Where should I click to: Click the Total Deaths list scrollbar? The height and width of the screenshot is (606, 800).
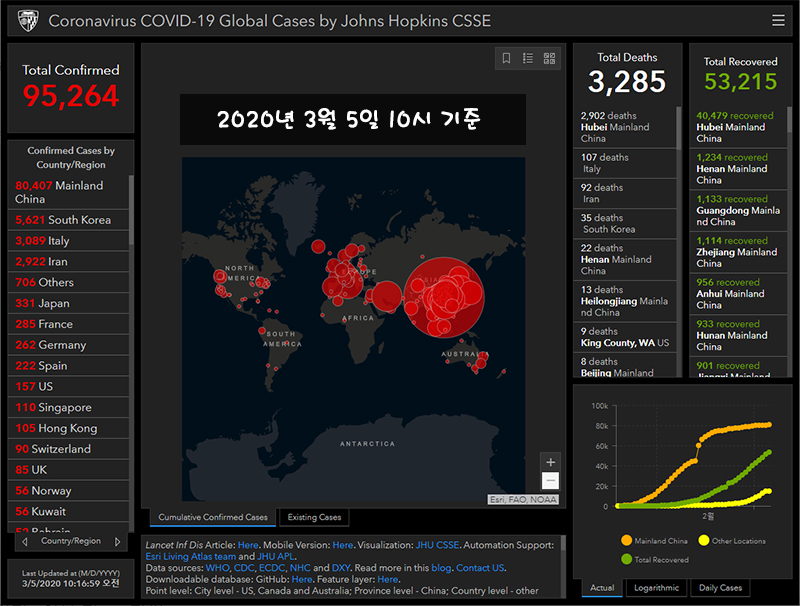679,128
